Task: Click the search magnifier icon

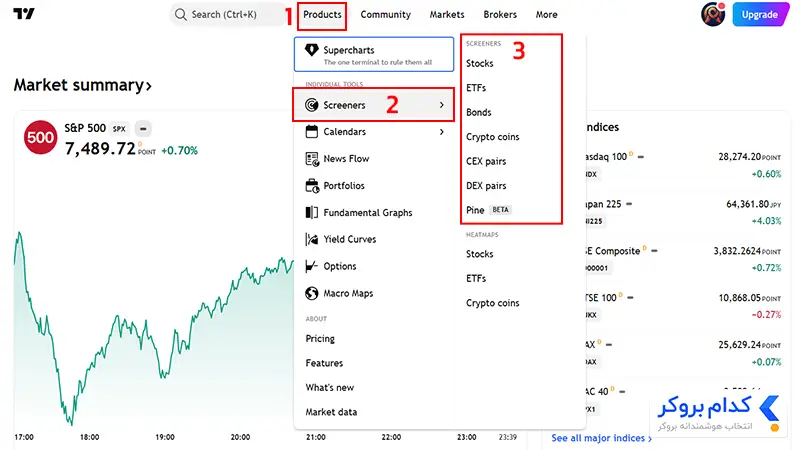Action: [x=181, y=14]
